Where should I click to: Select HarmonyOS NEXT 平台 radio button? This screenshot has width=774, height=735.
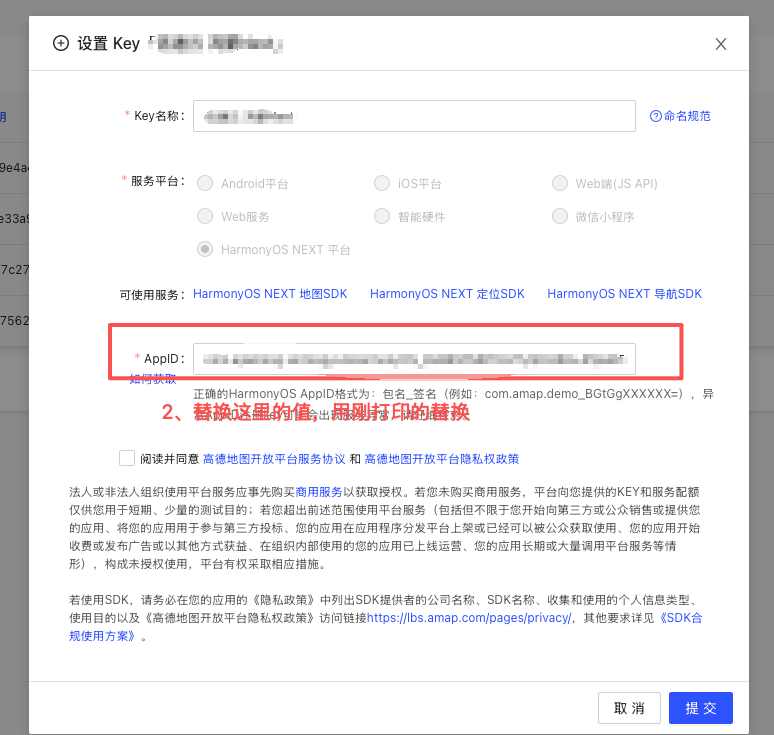pyautogui.click(x=205, y=250)
